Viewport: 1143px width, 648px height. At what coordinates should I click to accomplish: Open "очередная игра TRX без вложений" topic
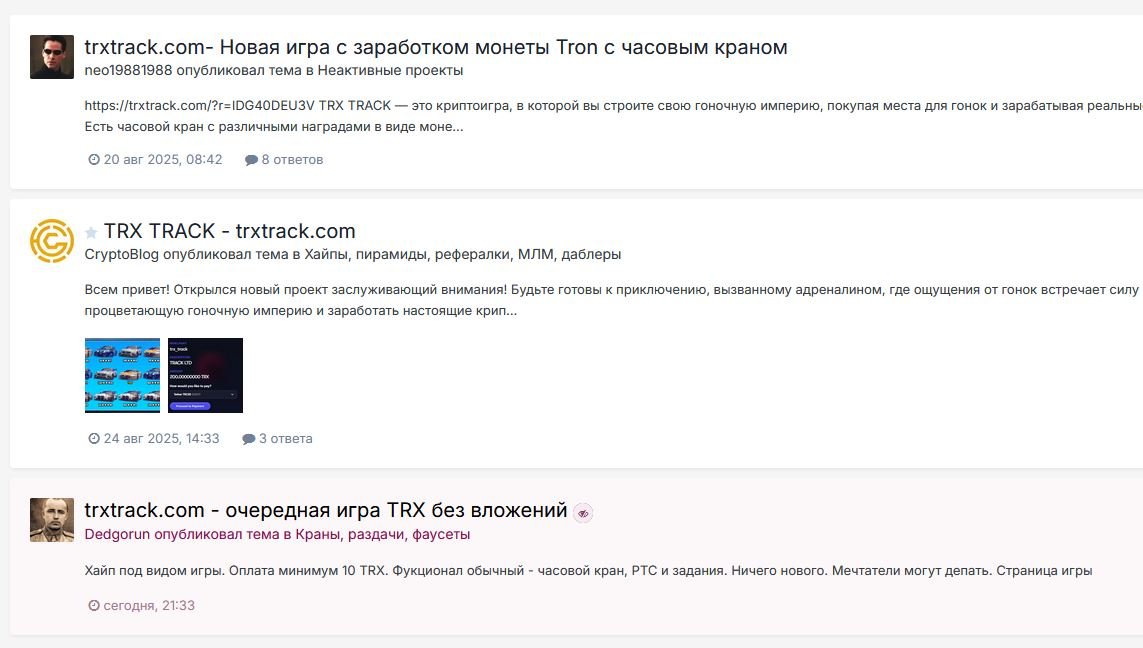pyautogui.click(x=325, y=510)
